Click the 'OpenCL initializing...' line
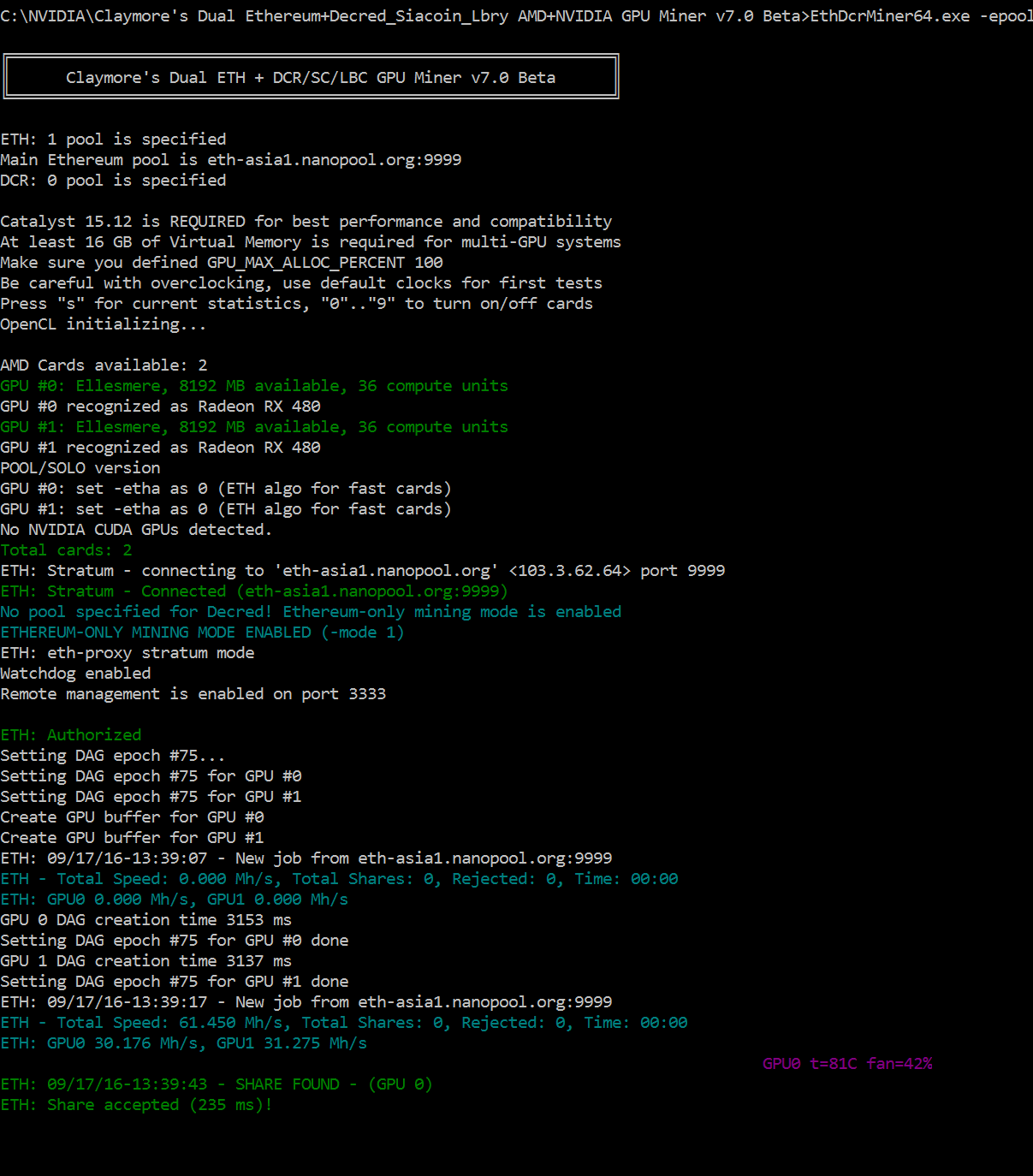 pos(104,324)
